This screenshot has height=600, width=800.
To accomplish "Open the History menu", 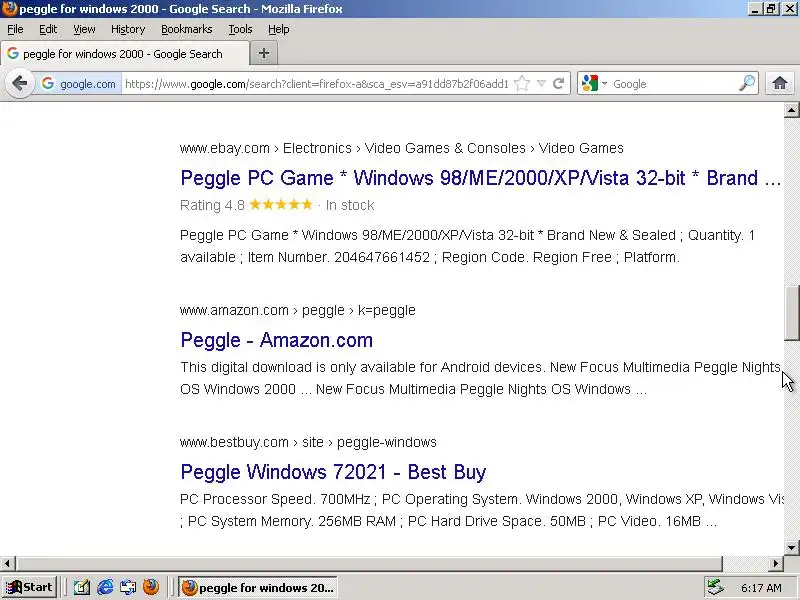I will coord(128,29).
